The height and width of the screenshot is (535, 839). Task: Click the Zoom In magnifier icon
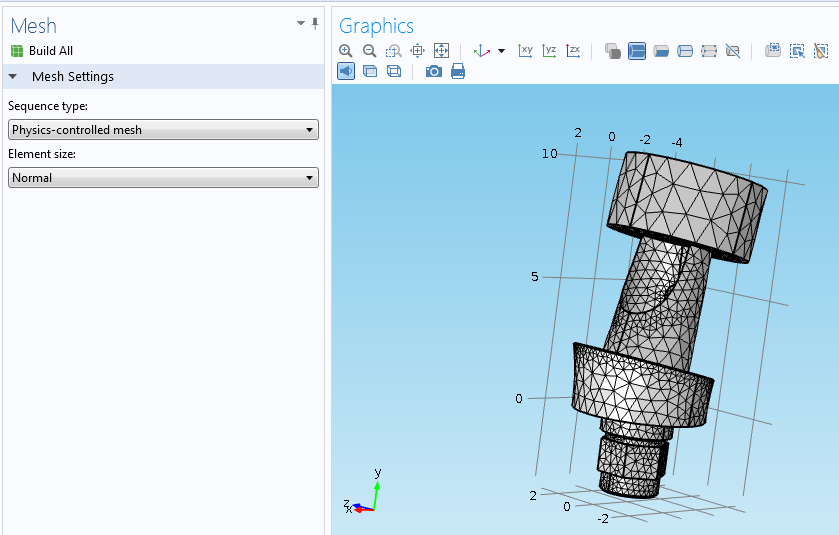346,51
